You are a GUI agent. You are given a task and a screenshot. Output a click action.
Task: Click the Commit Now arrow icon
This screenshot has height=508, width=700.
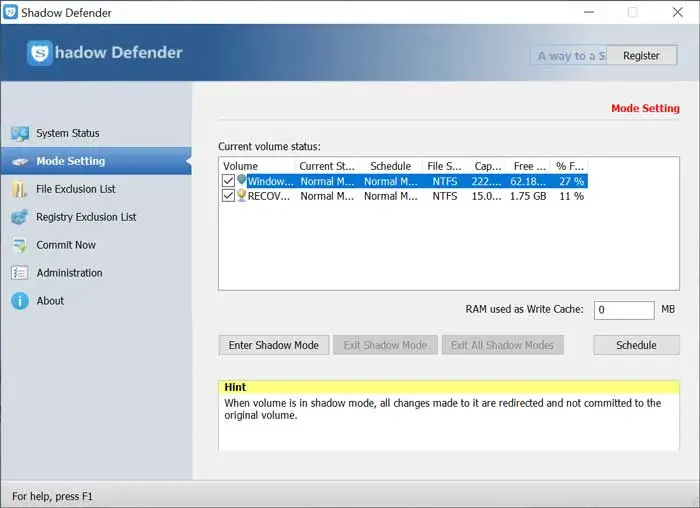click(x=20, y=245)
